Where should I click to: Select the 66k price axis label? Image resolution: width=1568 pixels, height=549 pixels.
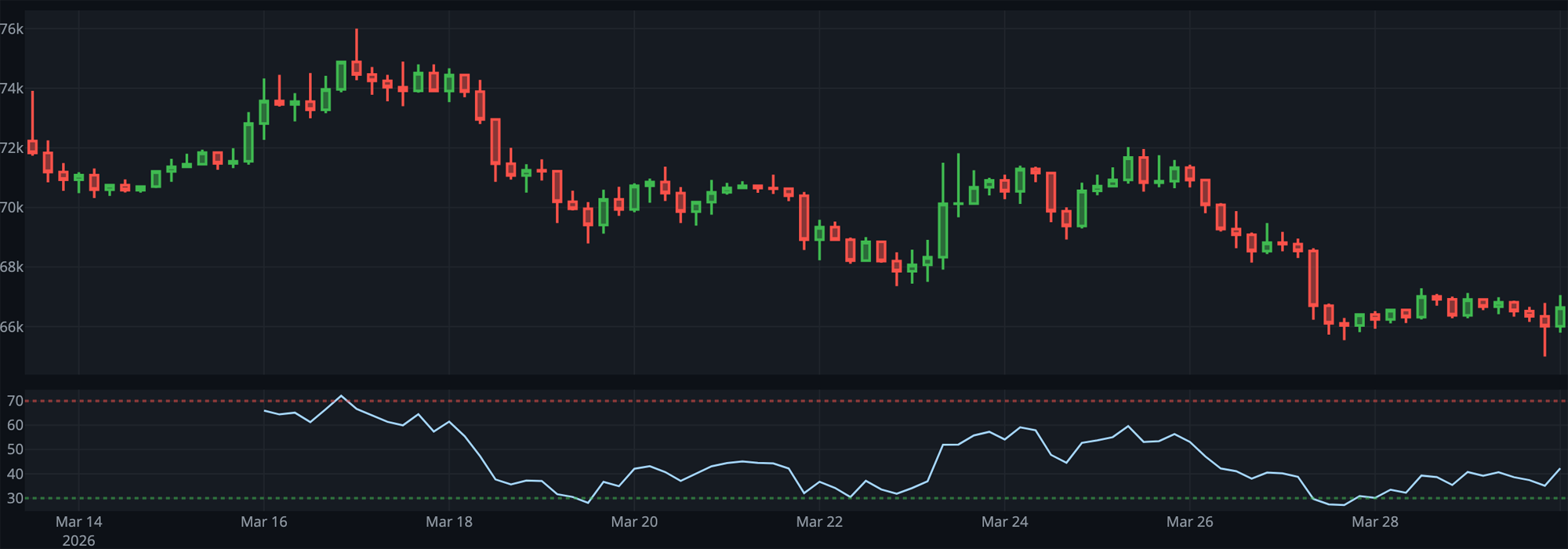[12, 327]
